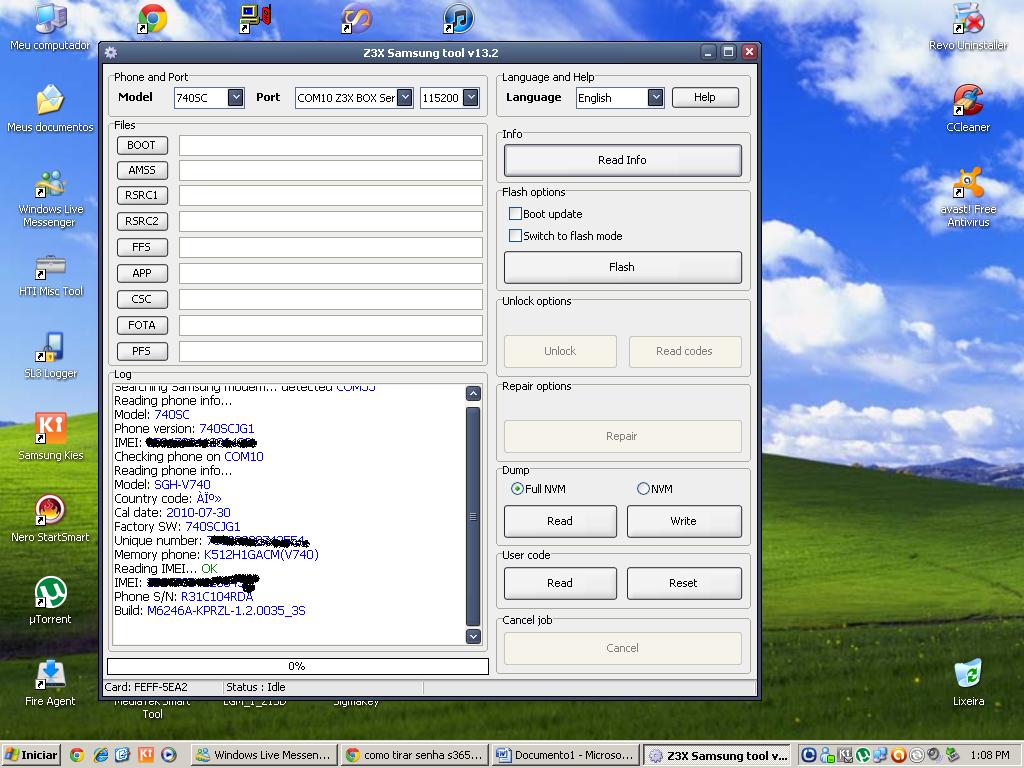Click the RSRC1 file select button
Image resolution: width=1024 pixels, height=768 pixels.
[x=142, y=195]
